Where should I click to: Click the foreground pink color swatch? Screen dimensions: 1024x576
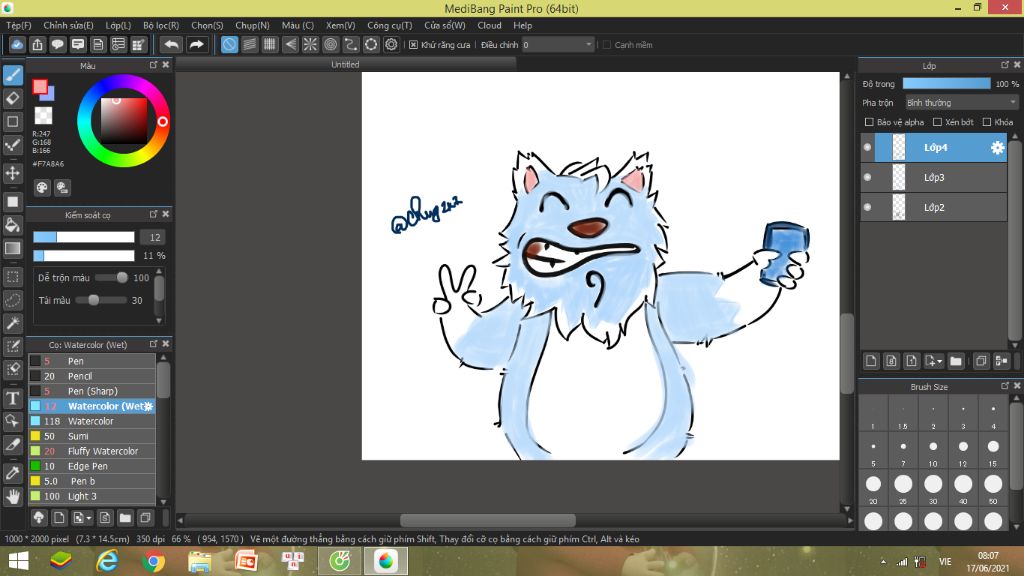pos(40,87)
